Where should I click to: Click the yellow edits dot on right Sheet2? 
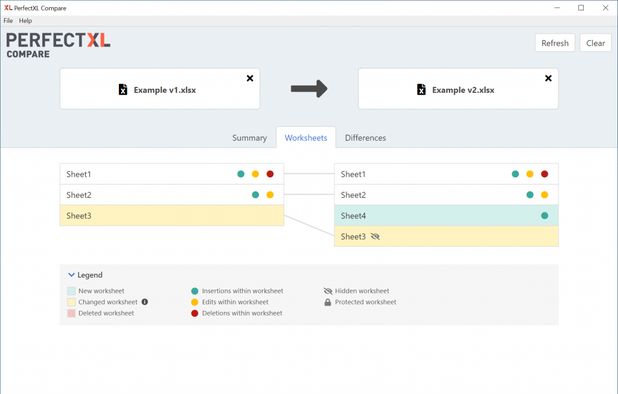click(545, 195)
